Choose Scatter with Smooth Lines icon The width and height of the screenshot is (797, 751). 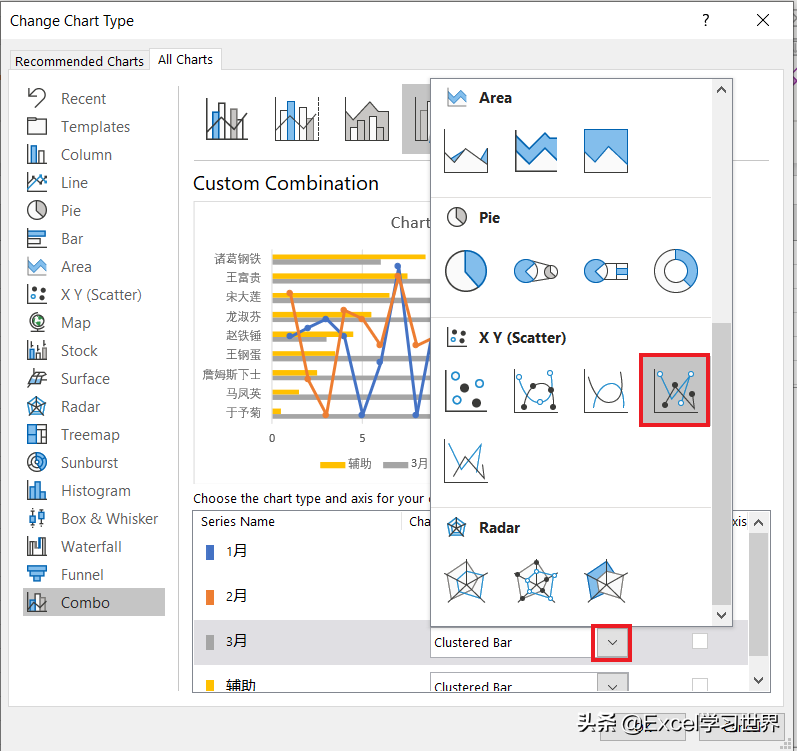(605, 391)
